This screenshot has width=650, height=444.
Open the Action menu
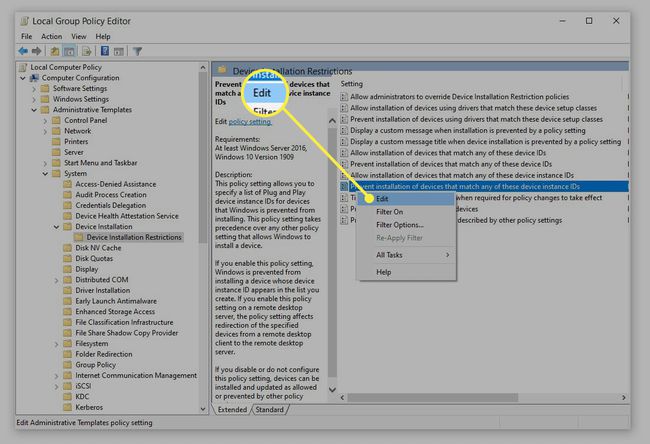51,36
